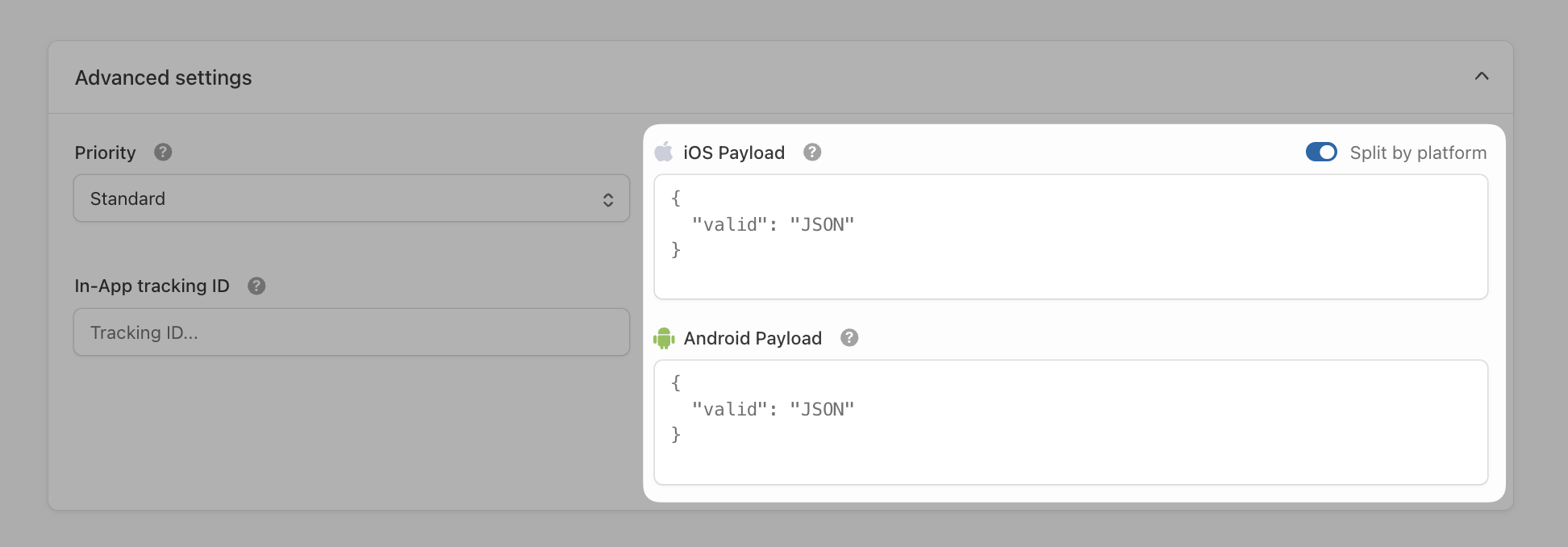Click the iOS Payload label text
This screenshot has height=547, width=1568.
733,152
